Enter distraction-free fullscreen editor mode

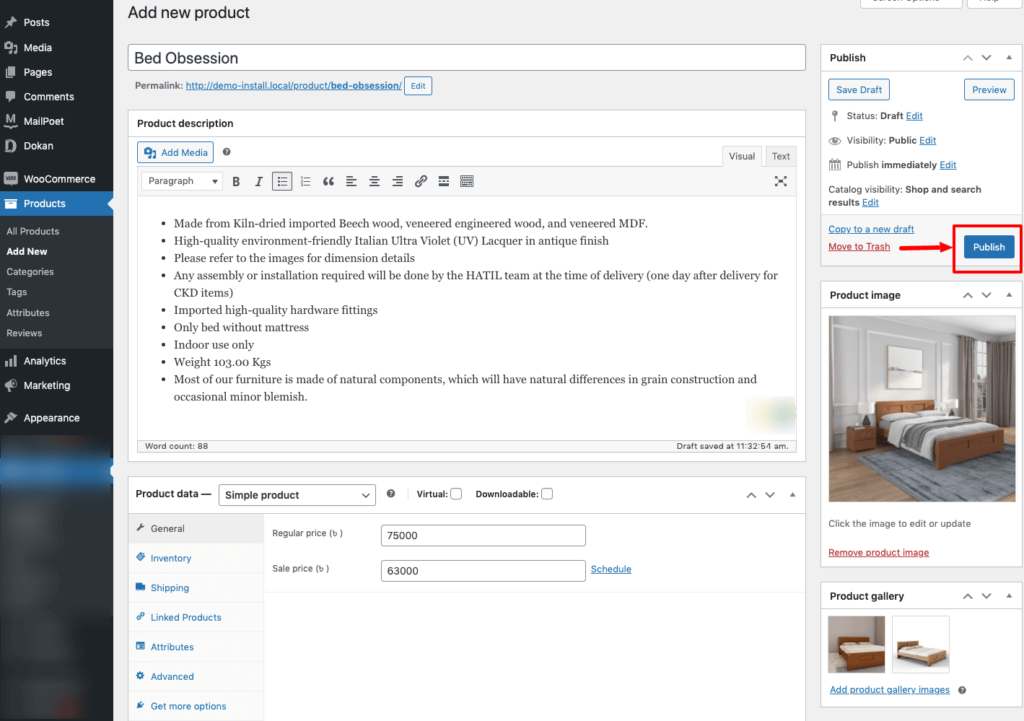[780, 182]
